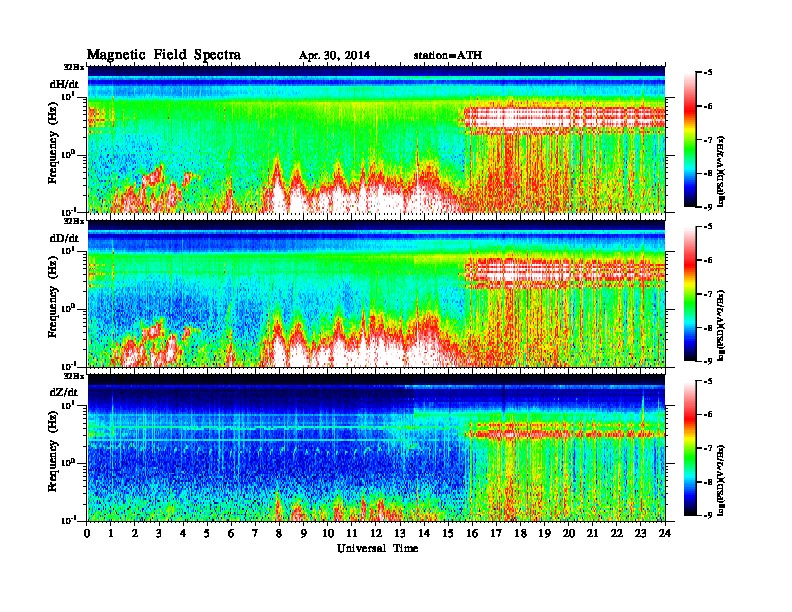The image size is (792, 612).
Task: Click hour 18 on the time axis
Action: (520, 533)
